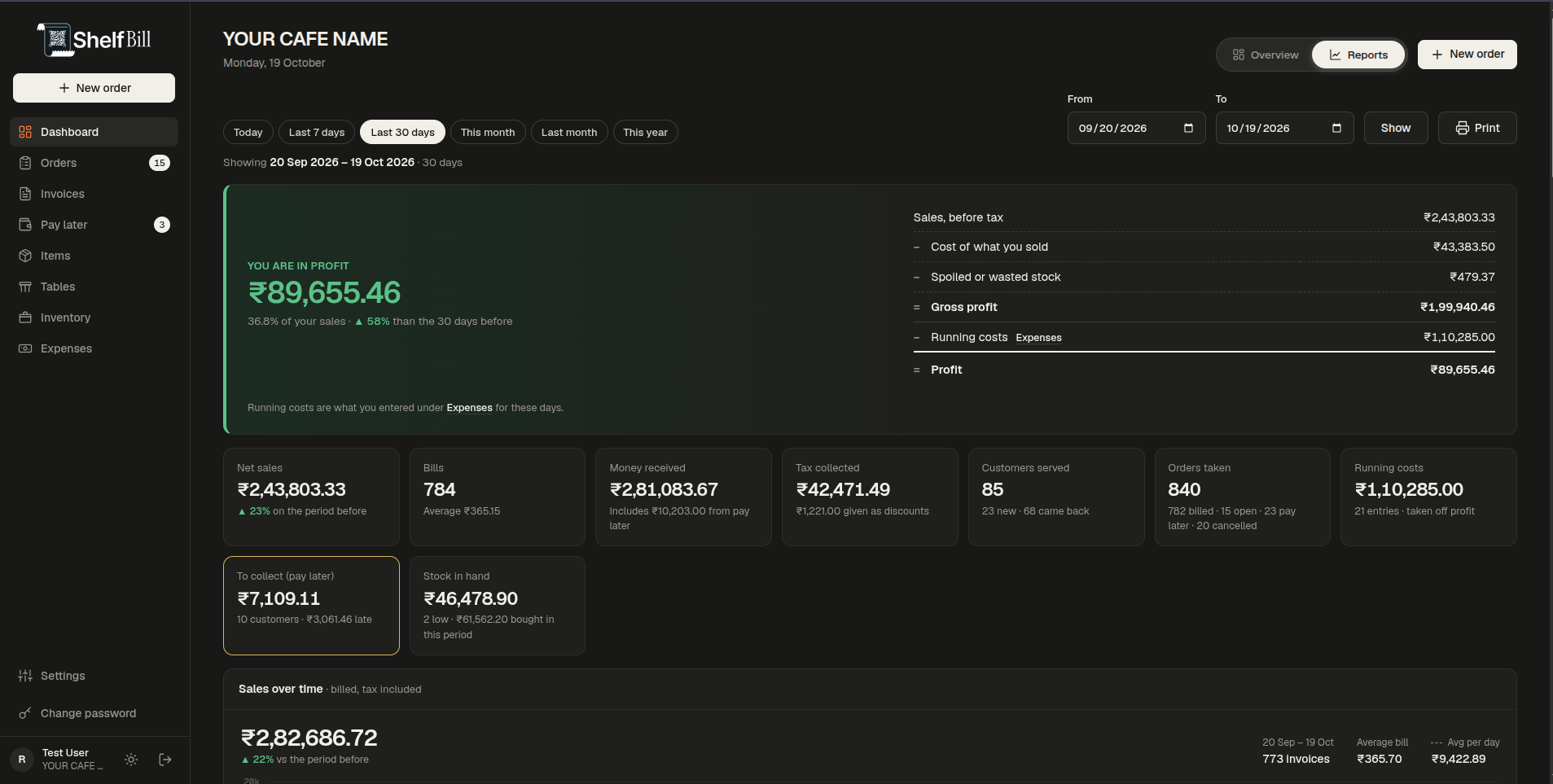Click the printer icon on Print button

[1463, 128]
